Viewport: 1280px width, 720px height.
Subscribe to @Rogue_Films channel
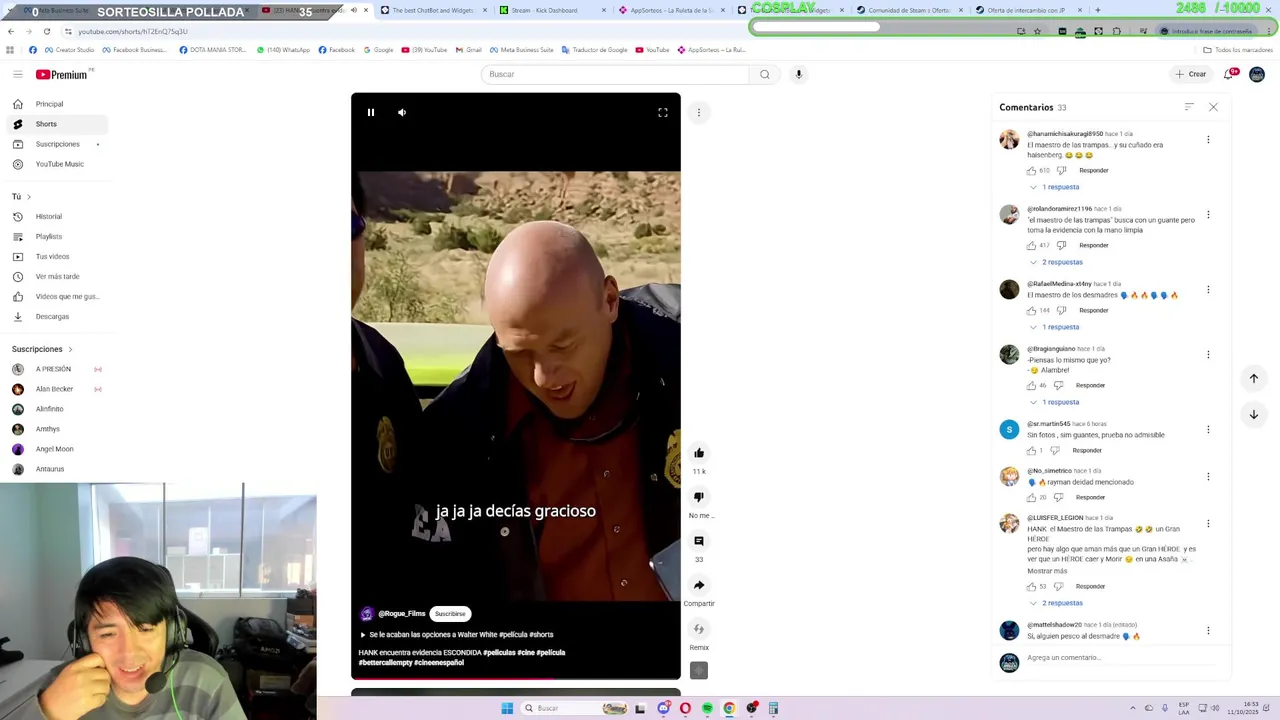(450, 614)
